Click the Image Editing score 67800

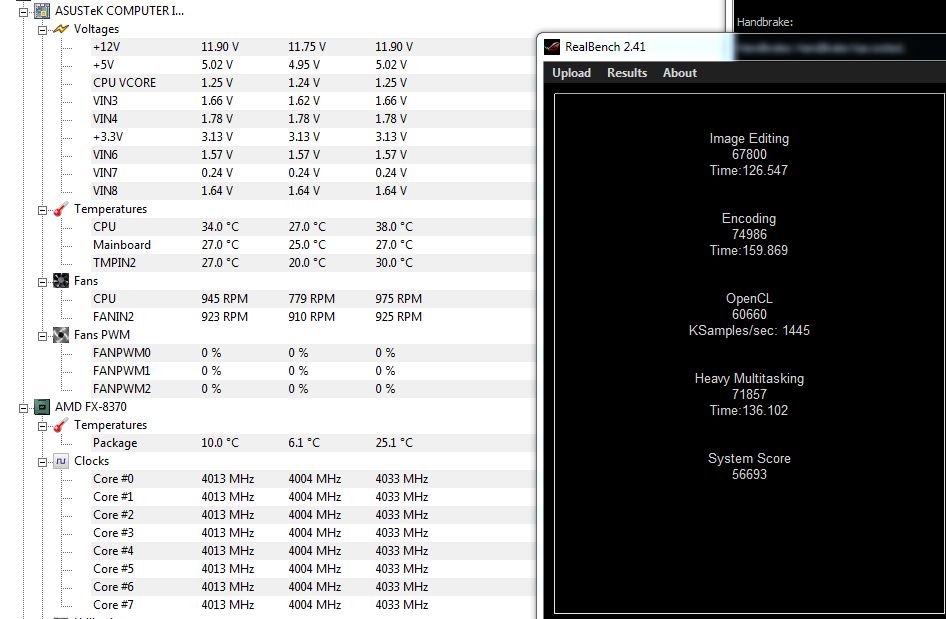pyautogui.click(x=749, y=154)
